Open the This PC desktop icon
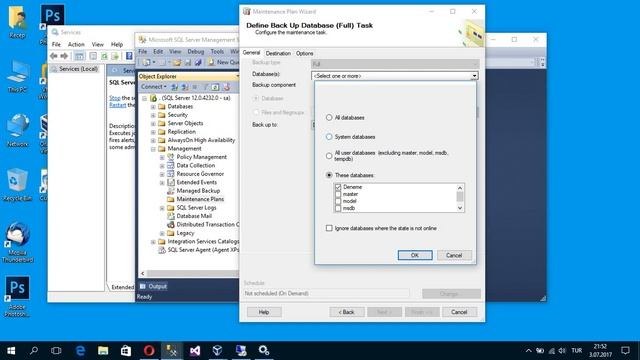This screenshot has height=360, width=640. pos(18,77)
